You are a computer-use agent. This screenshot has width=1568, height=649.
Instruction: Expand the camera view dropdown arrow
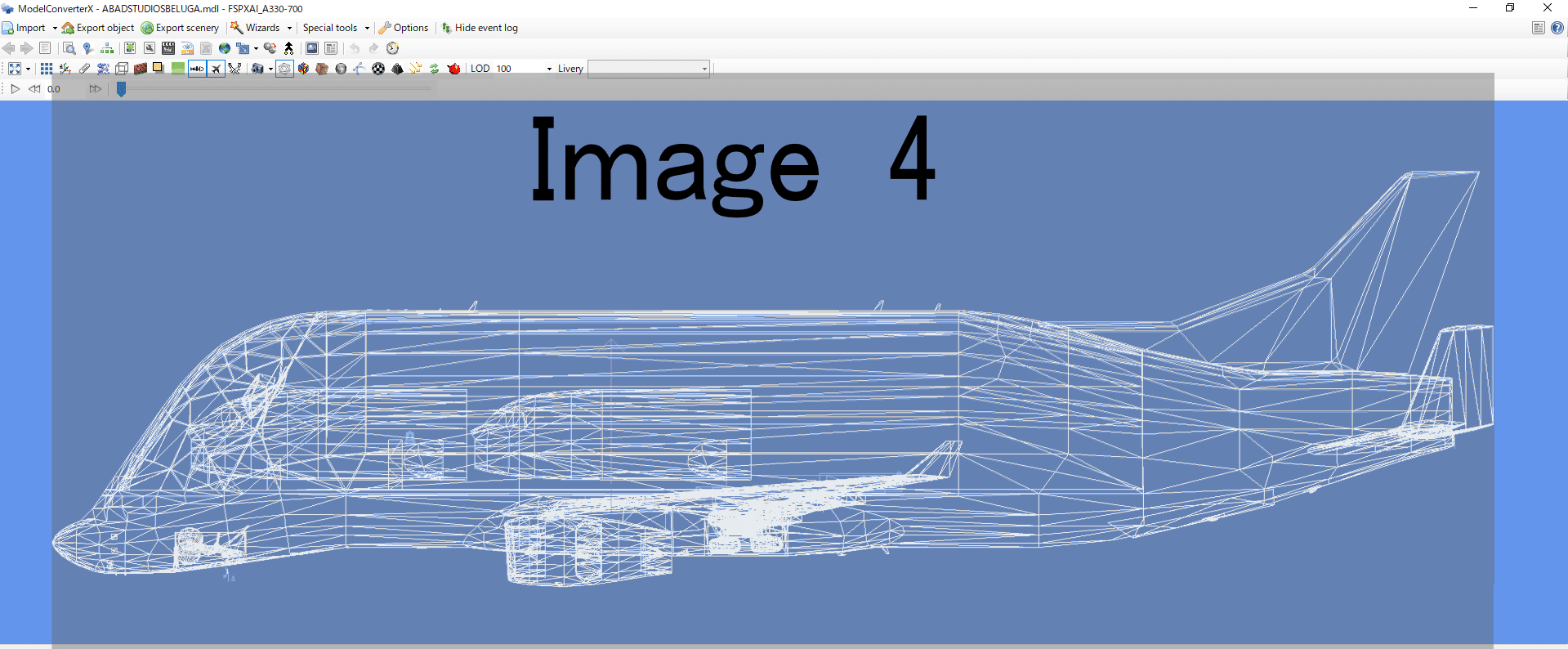pyautogui.click(x=270, y=69)
